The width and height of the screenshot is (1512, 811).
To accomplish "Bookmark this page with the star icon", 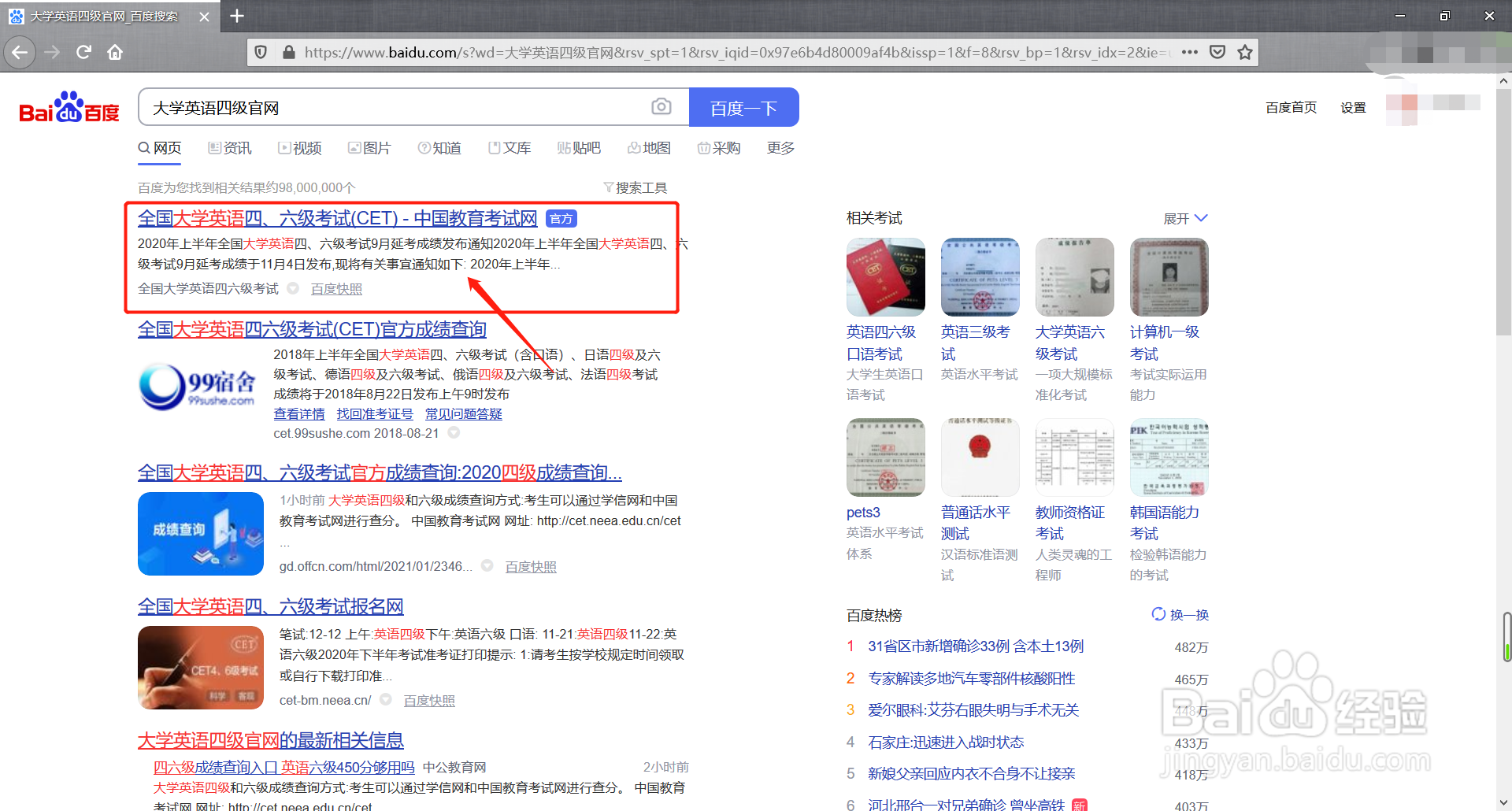I will tap(1245, 53).
